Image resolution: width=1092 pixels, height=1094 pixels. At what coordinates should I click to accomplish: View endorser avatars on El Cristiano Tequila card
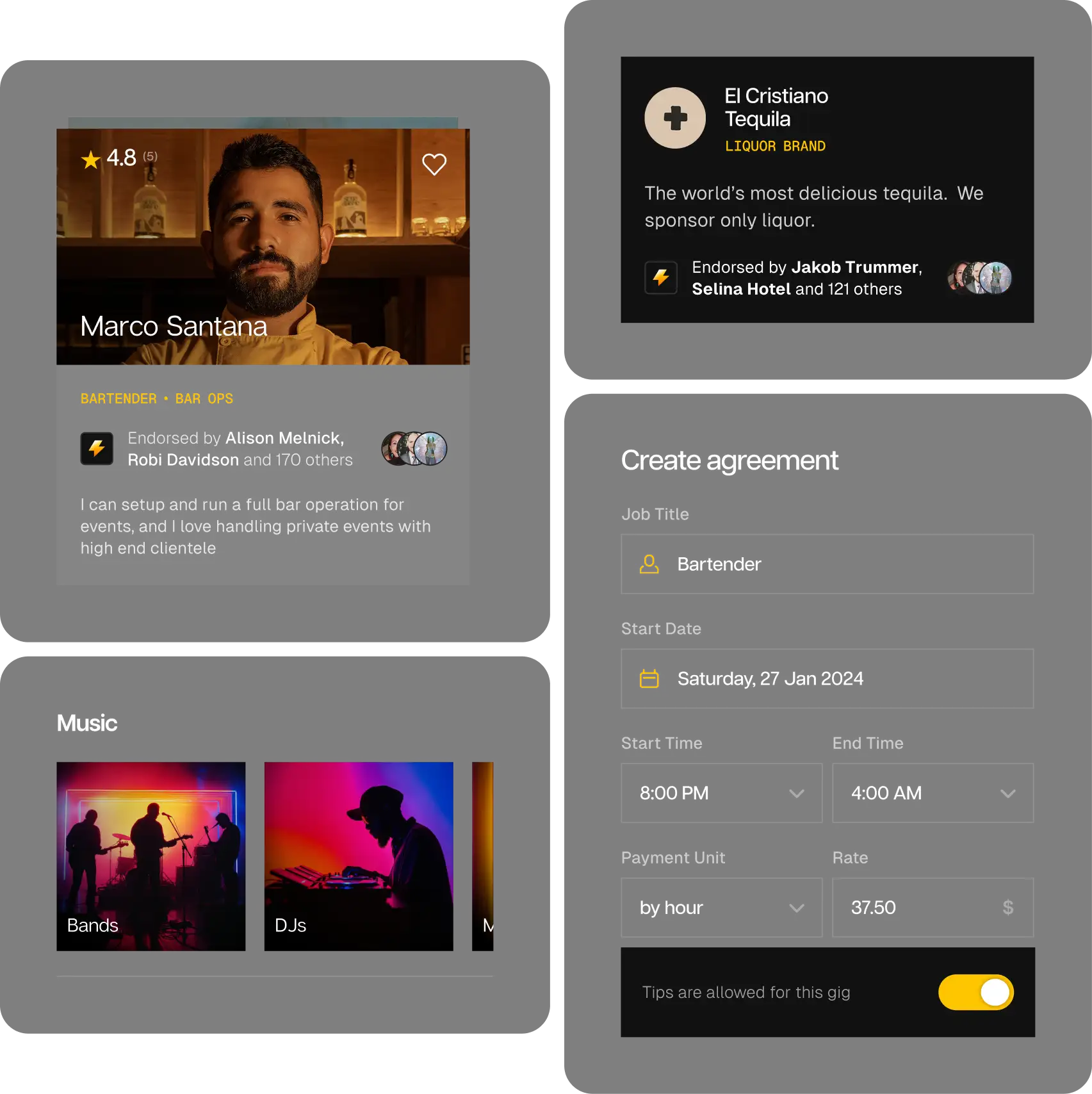point(980,277)
